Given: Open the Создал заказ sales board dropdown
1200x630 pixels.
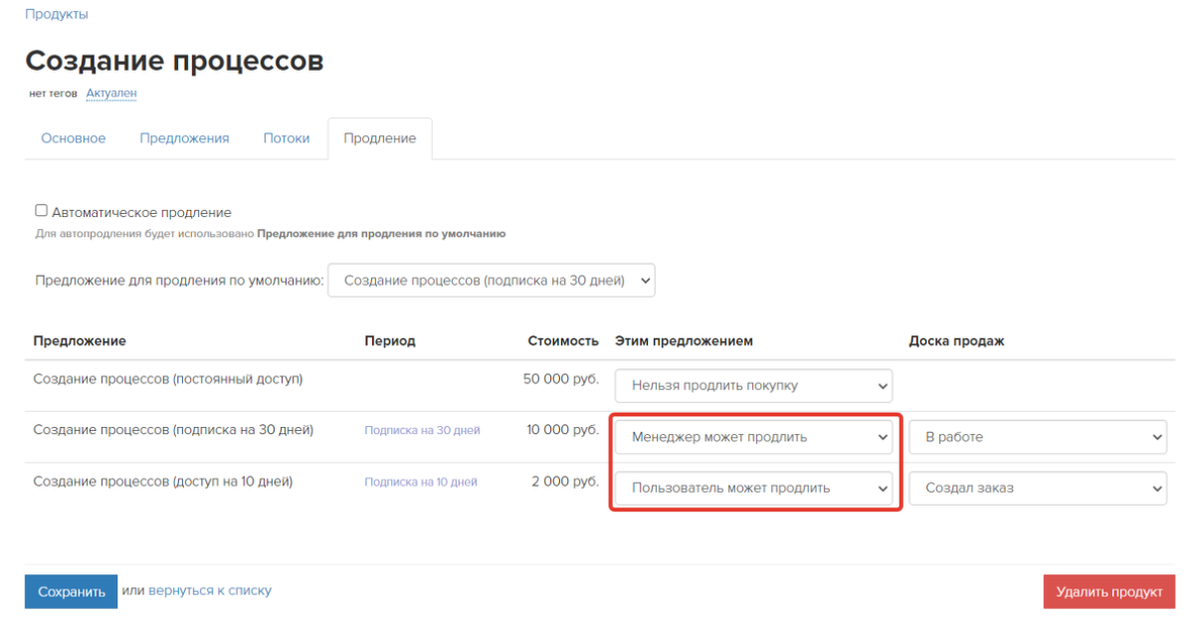Looking at the screenshot, I should 1038,488.
